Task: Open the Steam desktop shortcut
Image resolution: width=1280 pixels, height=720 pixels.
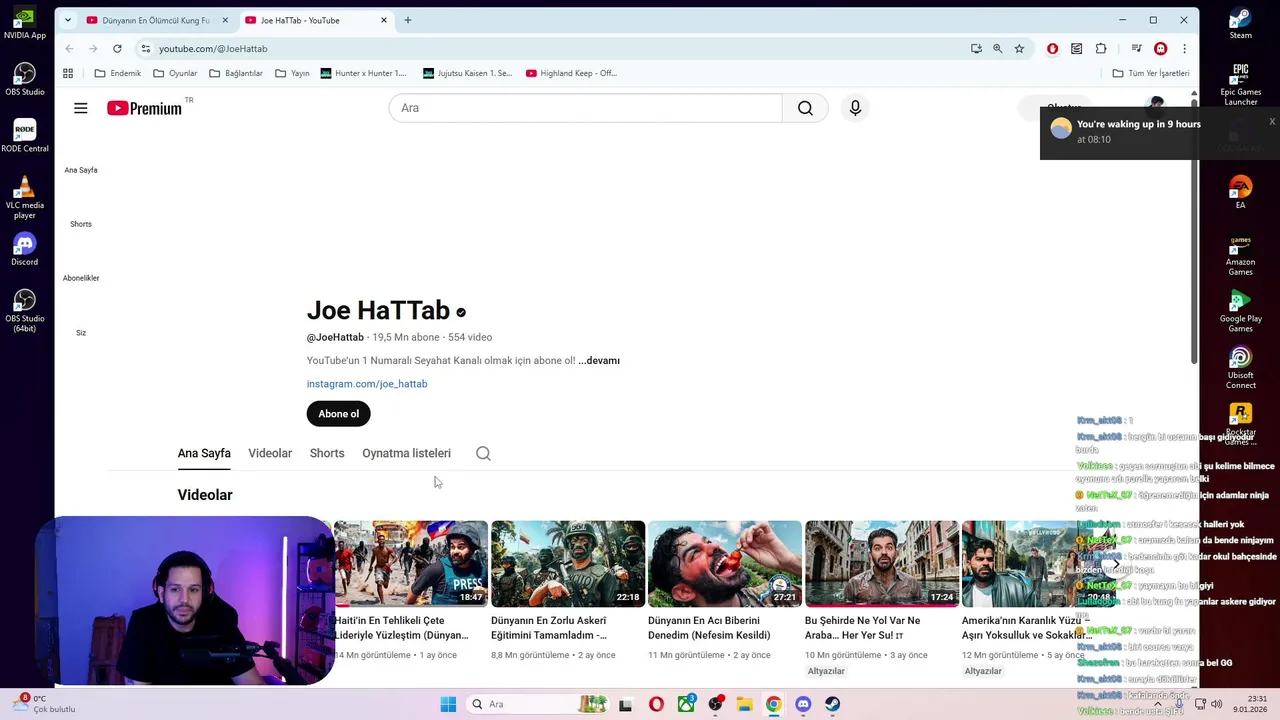Action: (x=1240, y=22)
